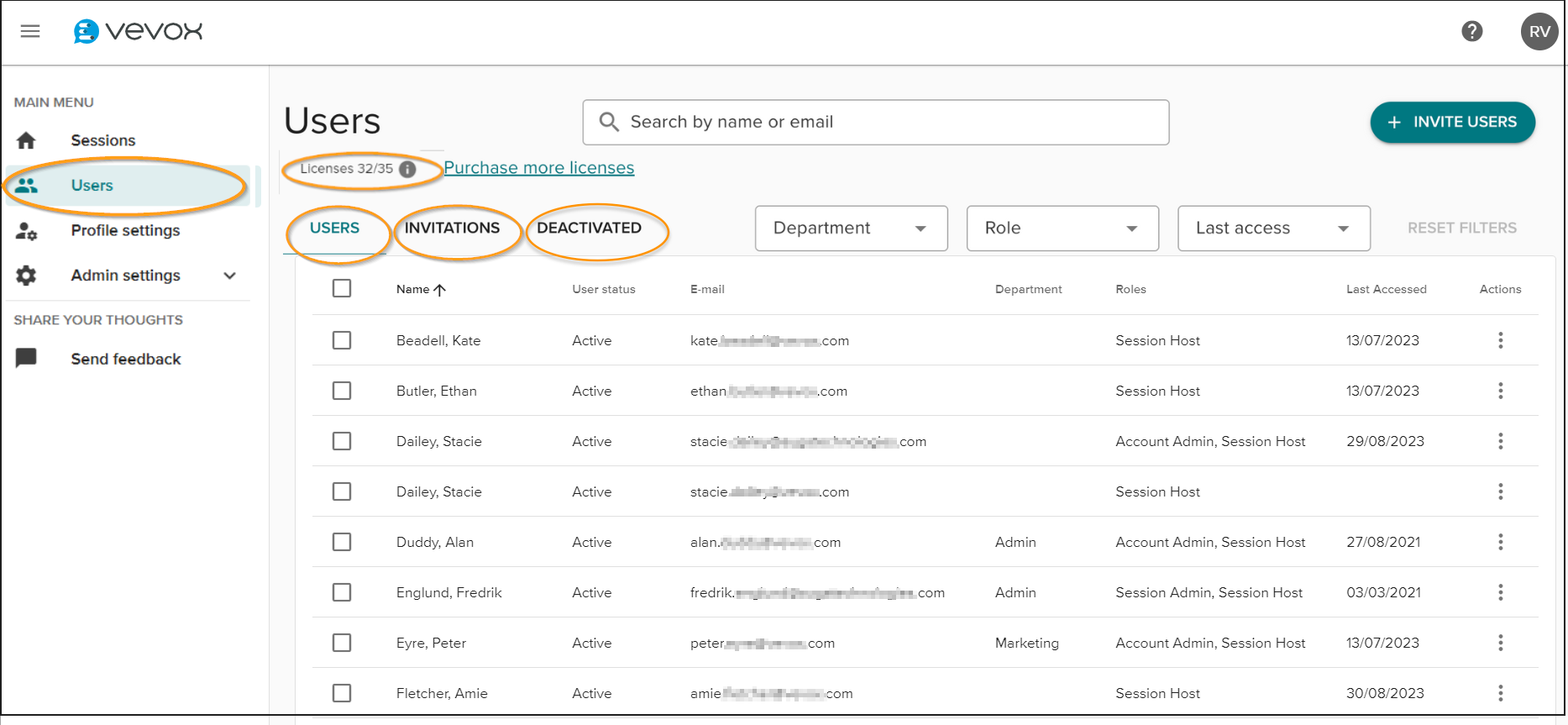Screen dimensions: 1568x725
Task: Open the help question mark icon
Action: click(x=1471, y=31)
